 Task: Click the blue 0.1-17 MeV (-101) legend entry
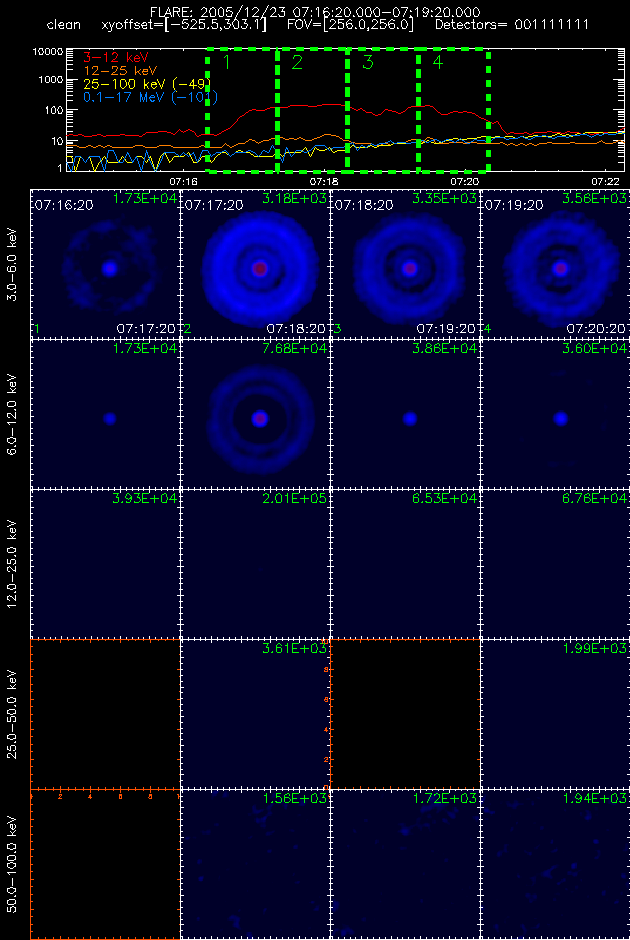pyautogui.click(x=150, y=97)
